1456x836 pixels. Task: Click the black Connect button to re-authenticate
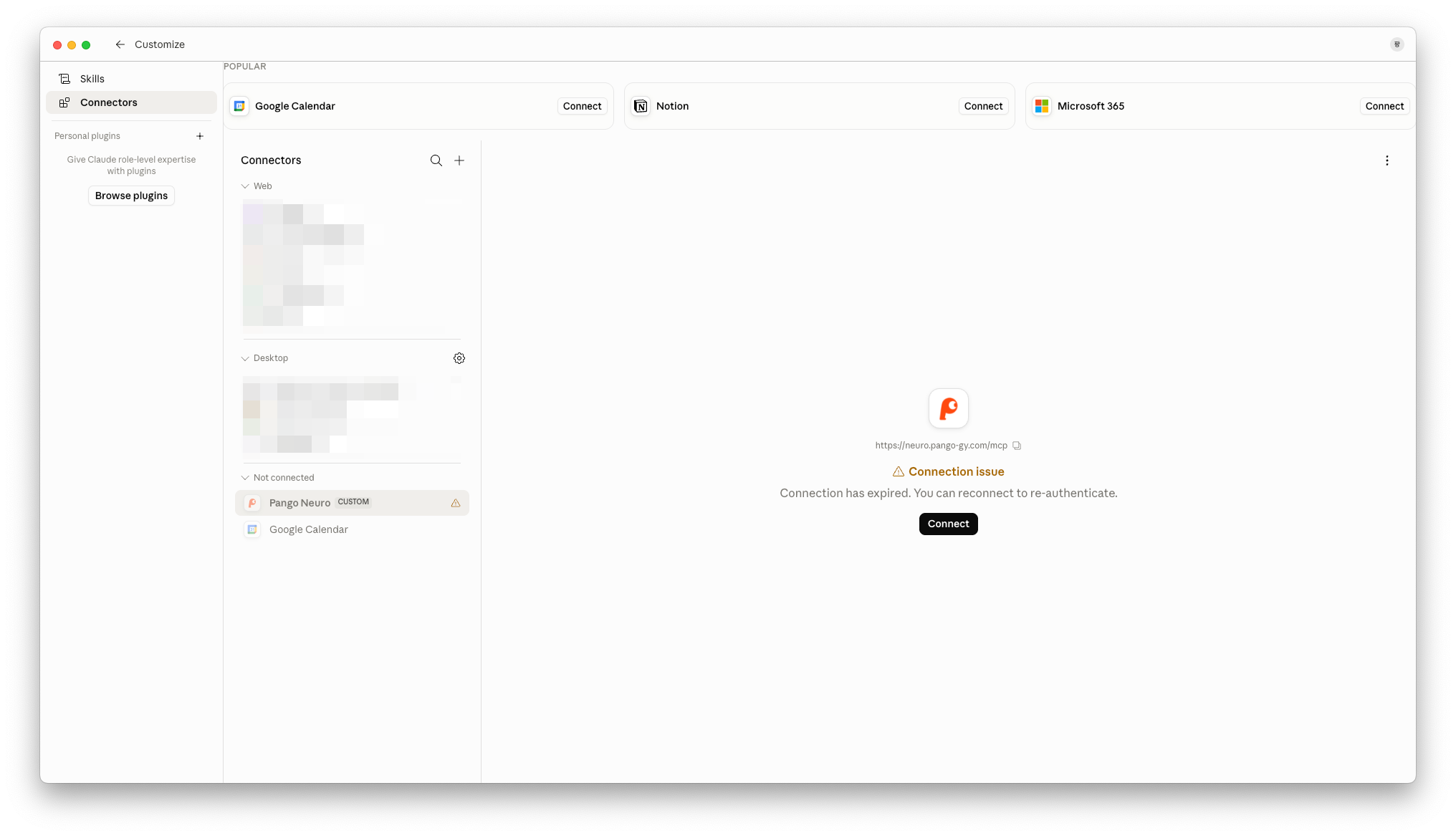(948, 524)
